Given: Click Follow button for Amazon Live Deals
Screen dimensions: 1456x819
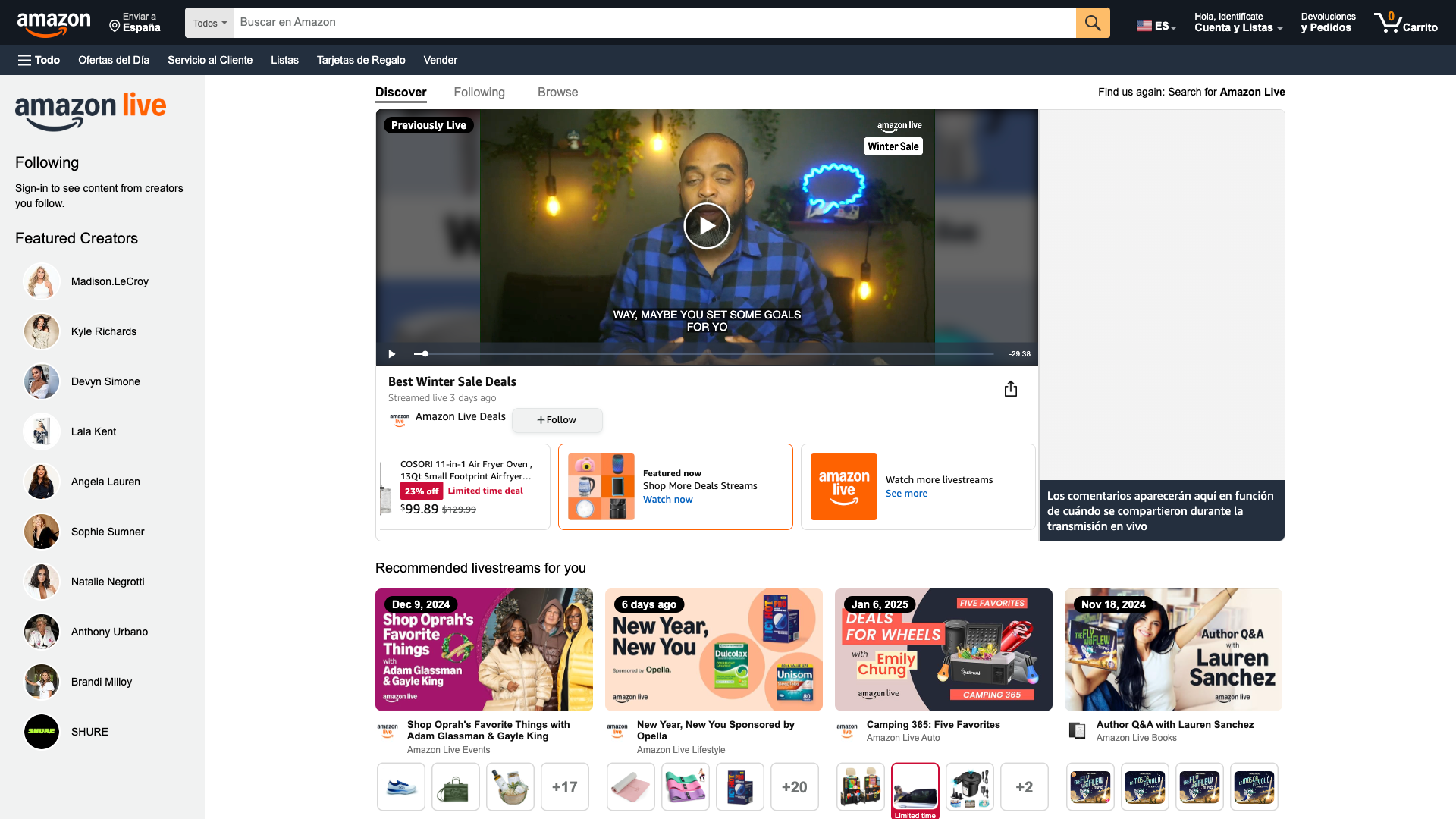Looking at the screenshot, I should [x=557, y=419].
